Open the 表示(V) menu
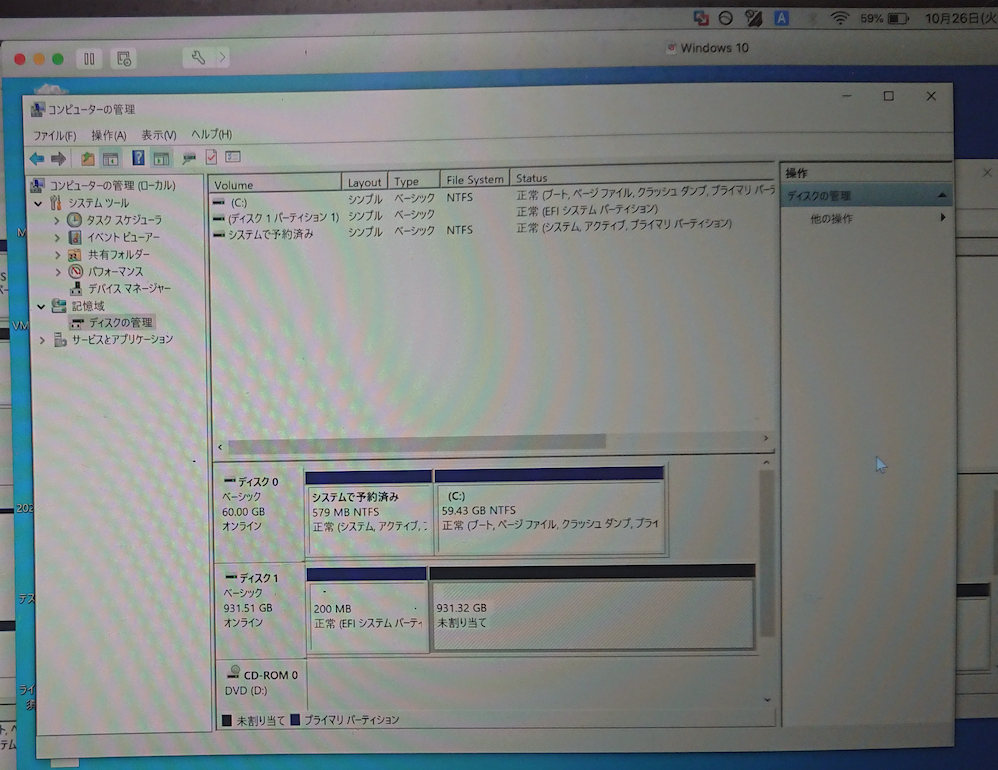The height and width of the screenshot is (770, 998). tap(158, 135)
